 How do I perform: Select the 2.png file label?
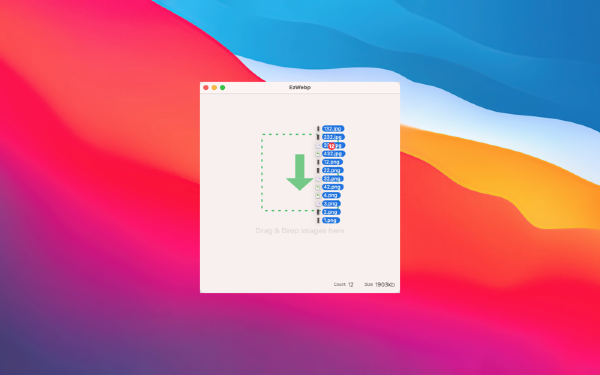[331, 212]
